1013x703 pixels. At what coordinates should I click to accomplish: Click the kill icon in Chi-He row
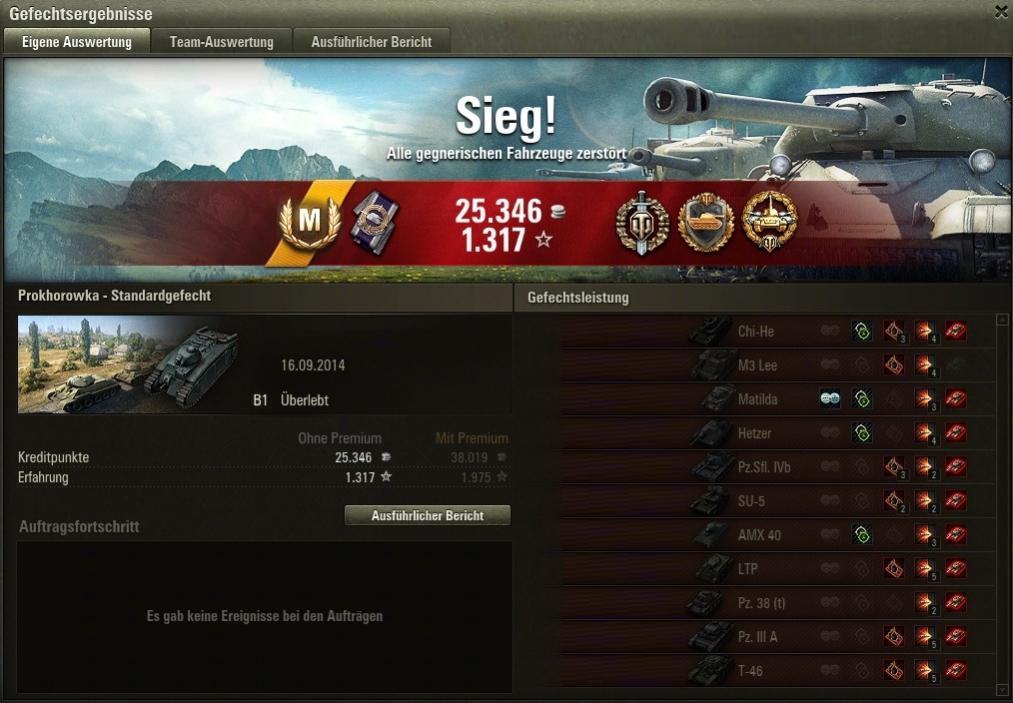956,331
